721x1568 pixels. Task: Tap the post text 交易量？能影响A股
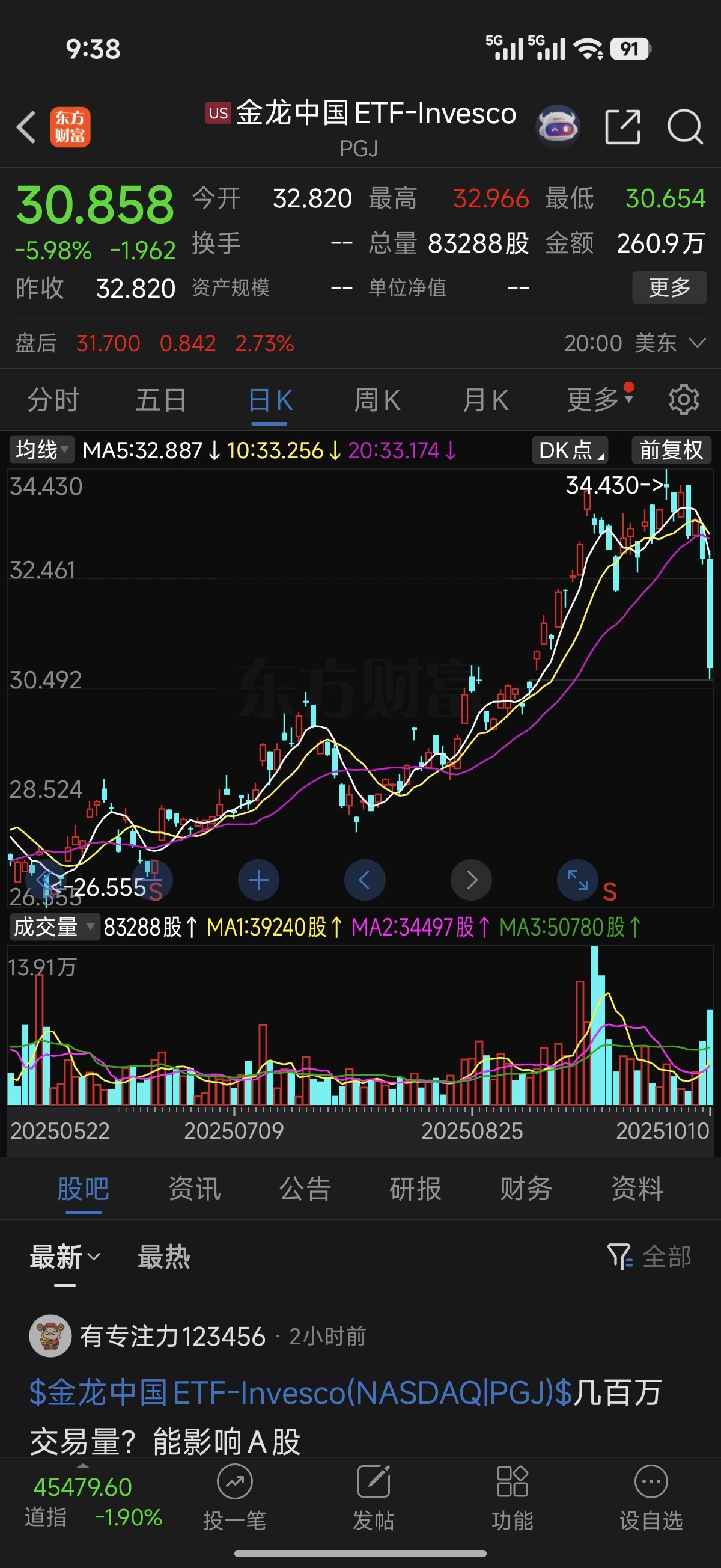click(165, 1441)
